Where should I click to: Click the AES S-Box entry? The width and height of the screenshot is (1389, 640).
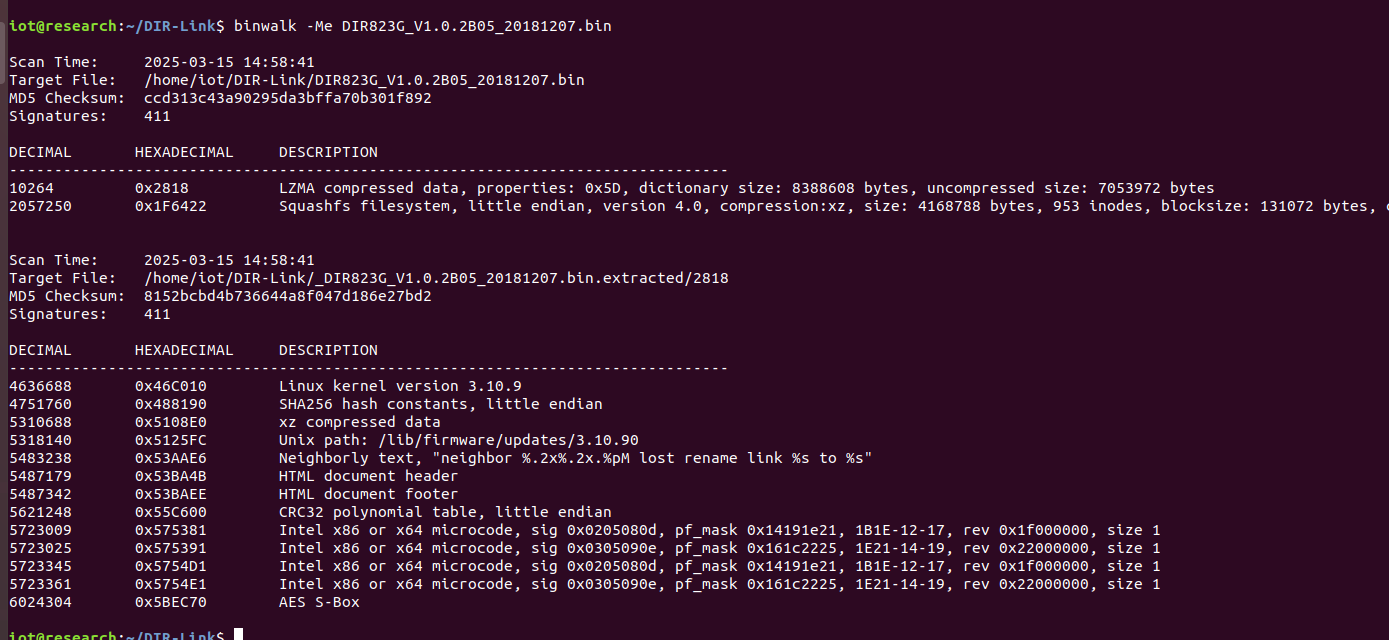tap(319, 602)
